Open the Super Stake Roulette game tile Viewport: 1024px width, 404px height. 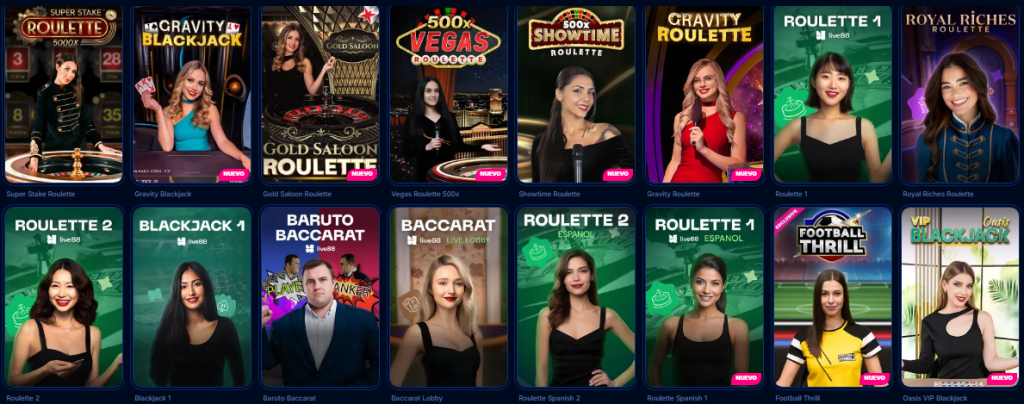pos(63,95)
